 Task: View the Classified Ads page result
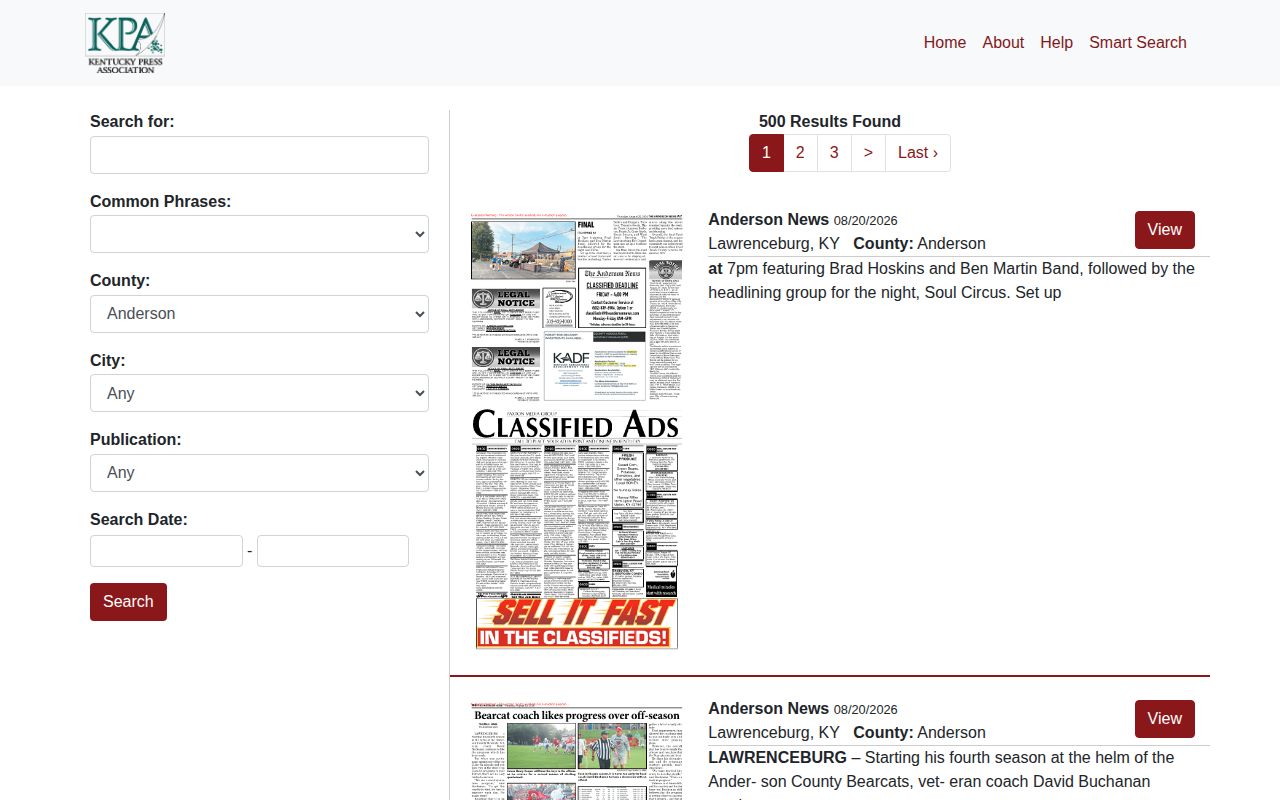(1164, 230)
